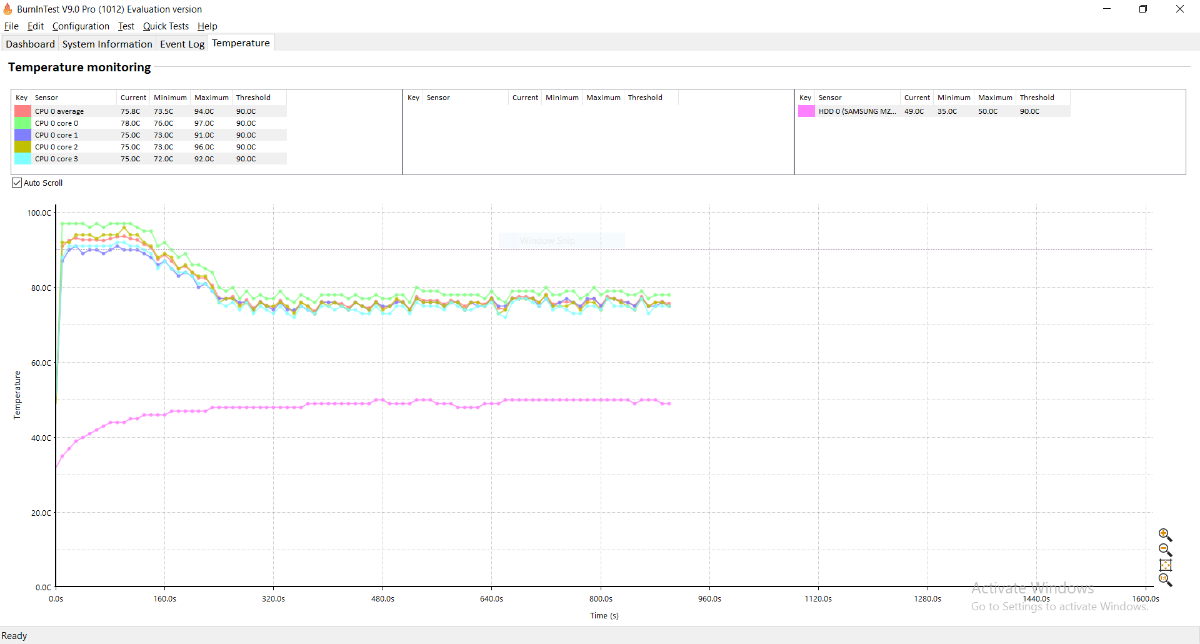
Task: Click the zoom in magnifier icon
Action: (1164, 535)
